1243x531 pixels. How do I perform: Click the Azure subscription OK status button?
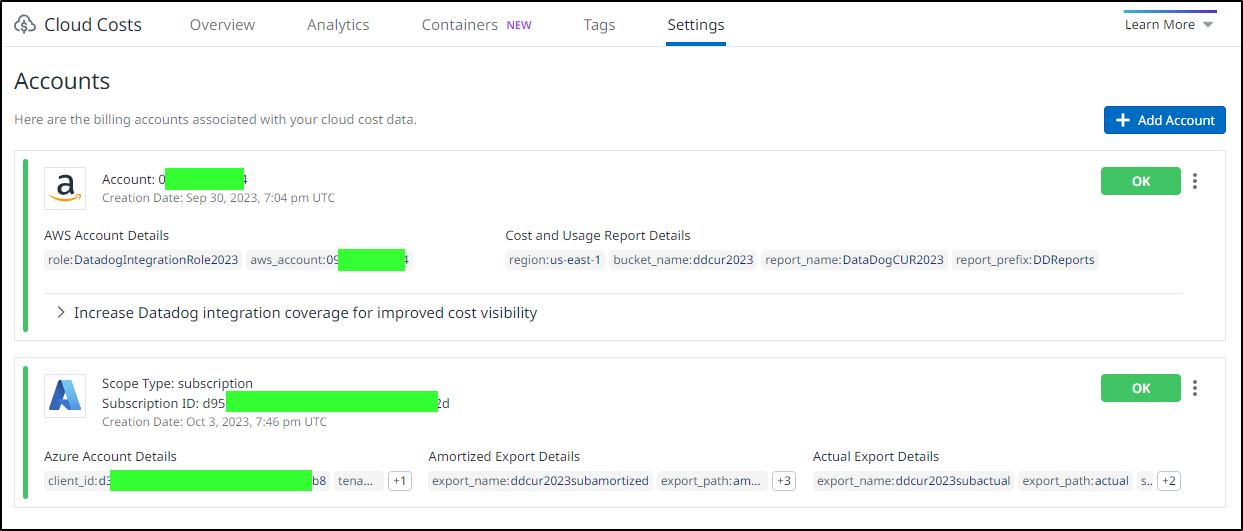tap(1141, 388)
